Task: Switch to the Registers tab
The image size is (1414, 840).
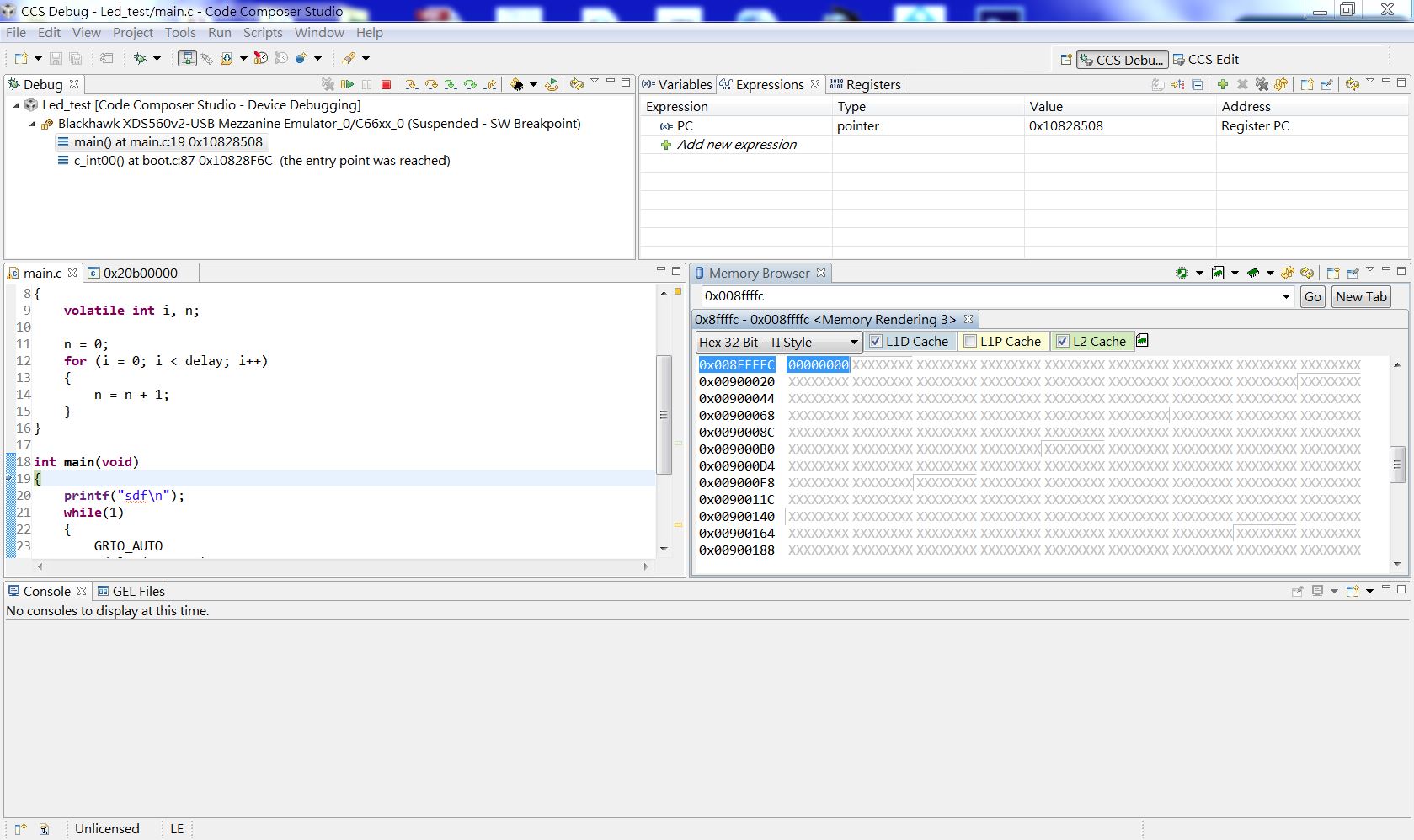Action: point(865,84)
